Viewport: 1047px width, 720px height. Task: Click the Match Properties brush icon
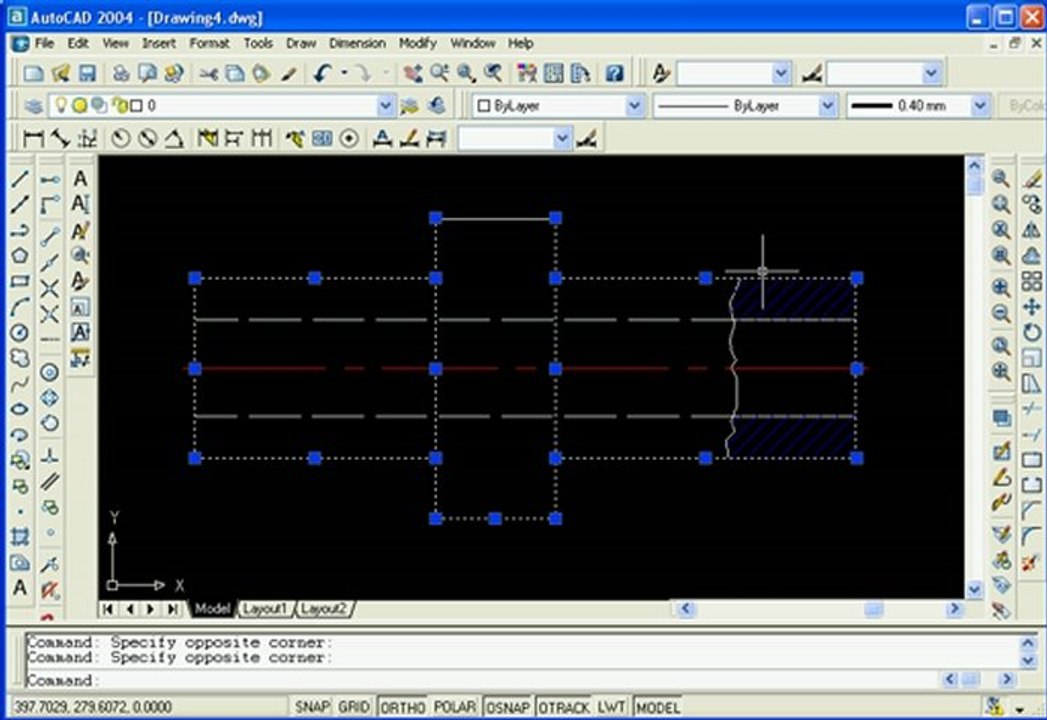288,73
